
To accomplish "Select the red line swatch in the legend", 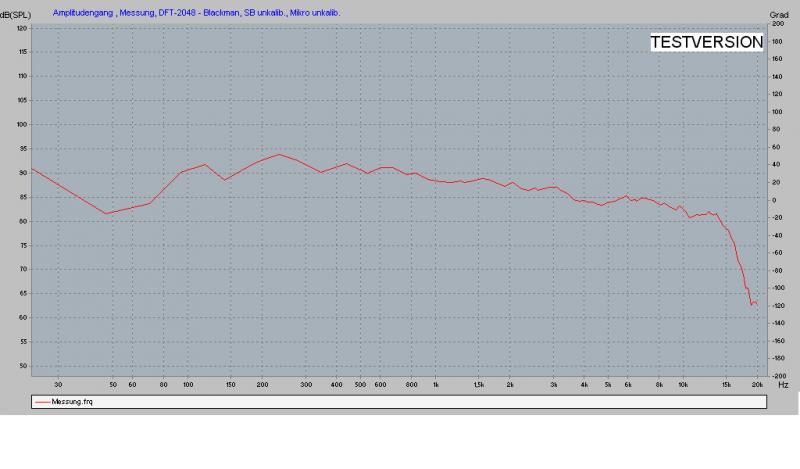I will click(x=42, y=402).
